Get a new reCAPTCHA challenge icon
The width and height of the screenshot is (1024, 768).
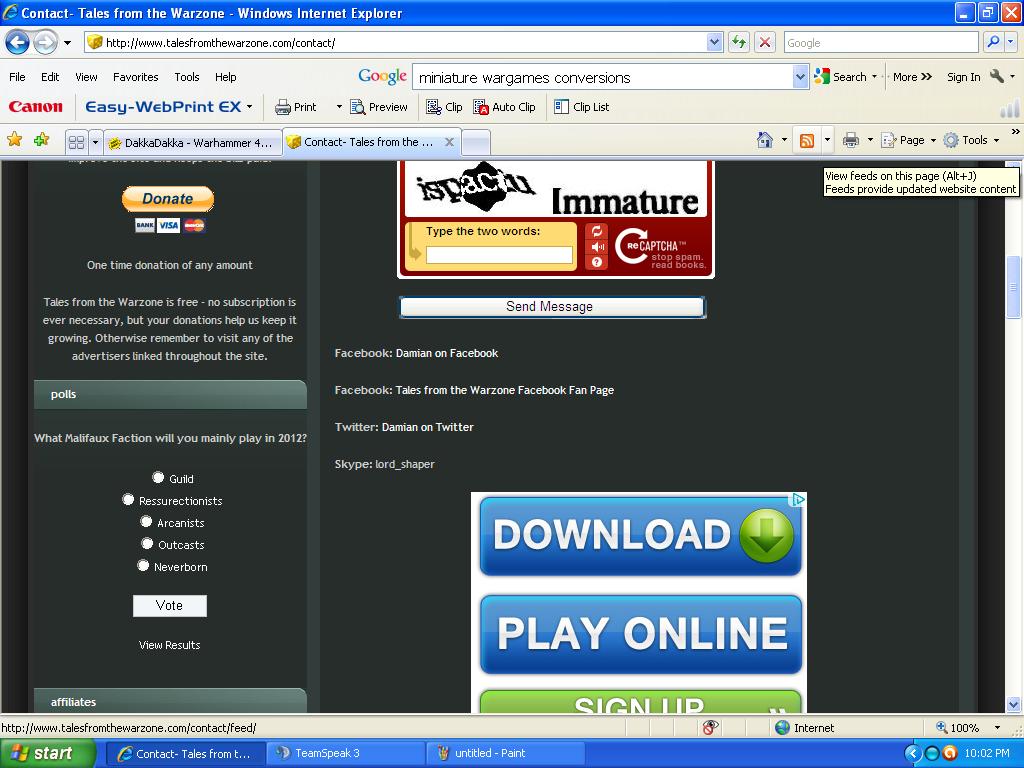point(597,231)
